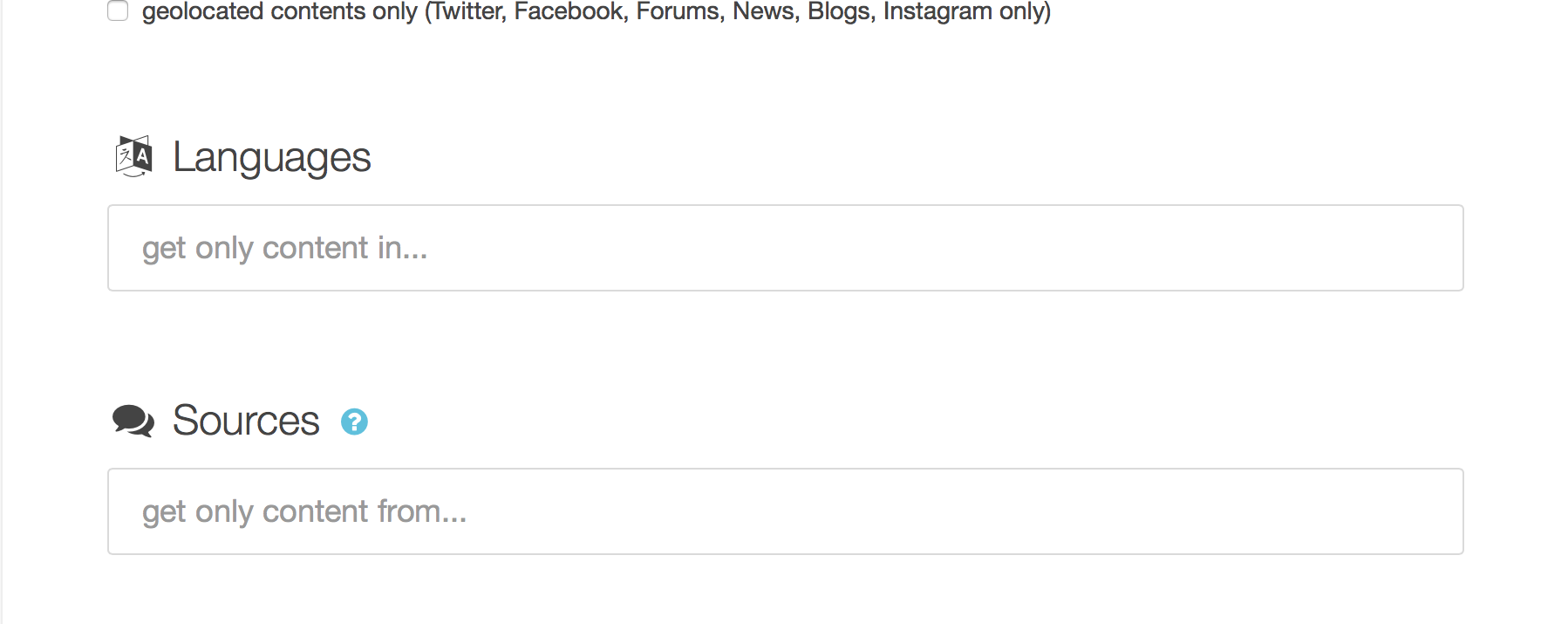Click "Twitter" in the geolocated label
Screen dimensions: 1568x624
pos(467,11)
